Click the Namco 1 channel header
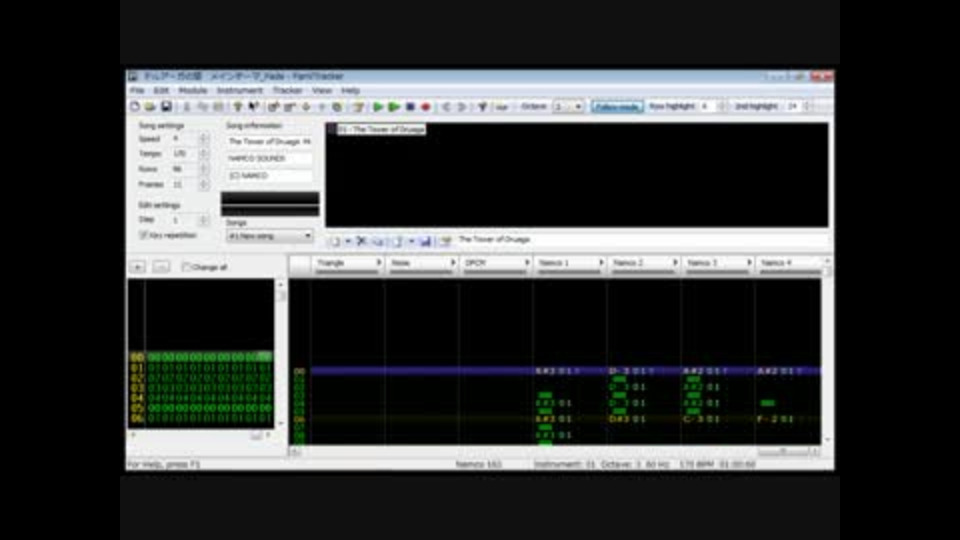This screenshot has height=540, width=960. click(570, 264)
